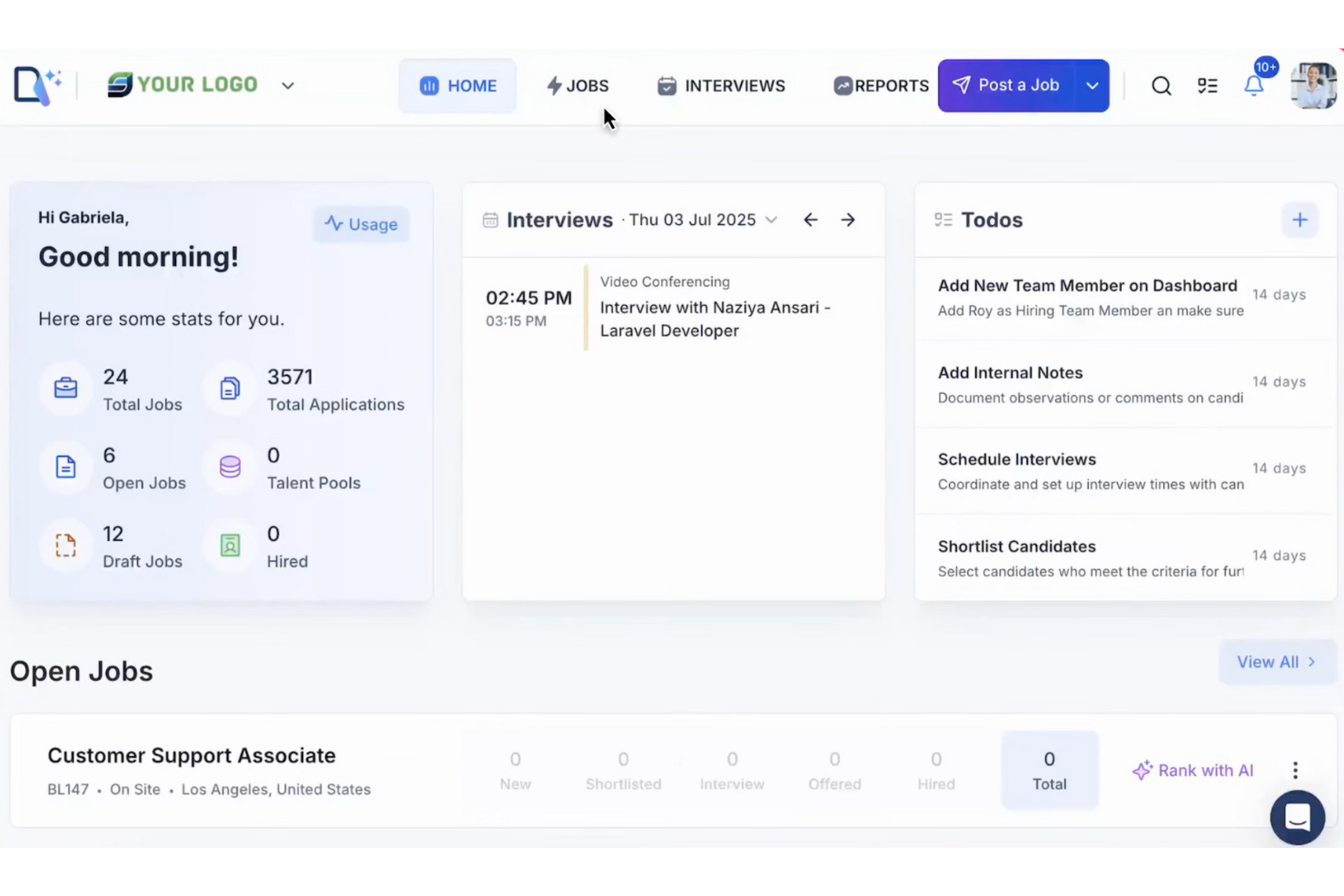The height and width of the screenshot is (896, 1344).
Task: Click the Usage button toggle on greeting card
Action: point(361,224)
